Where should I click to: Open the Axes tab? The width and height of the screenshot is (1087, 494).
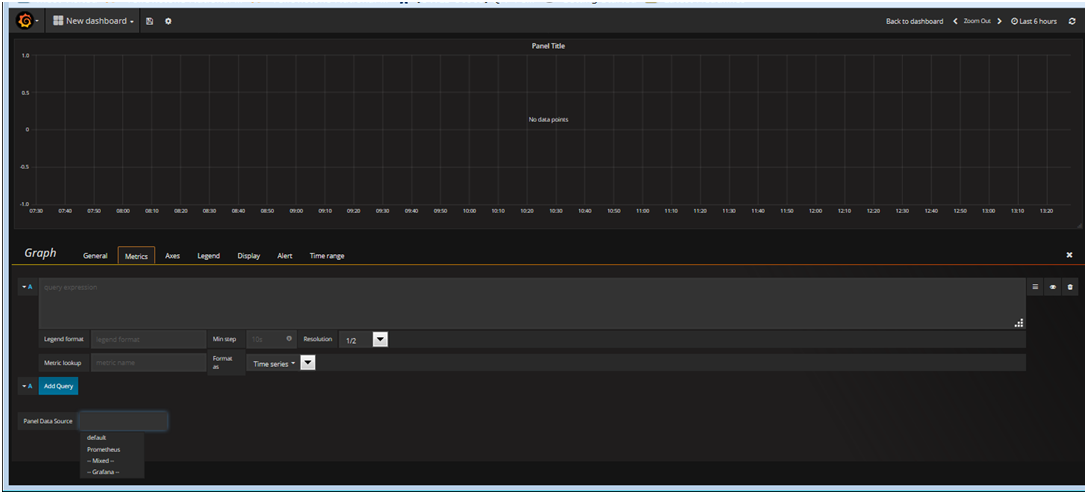click(173, 256)
